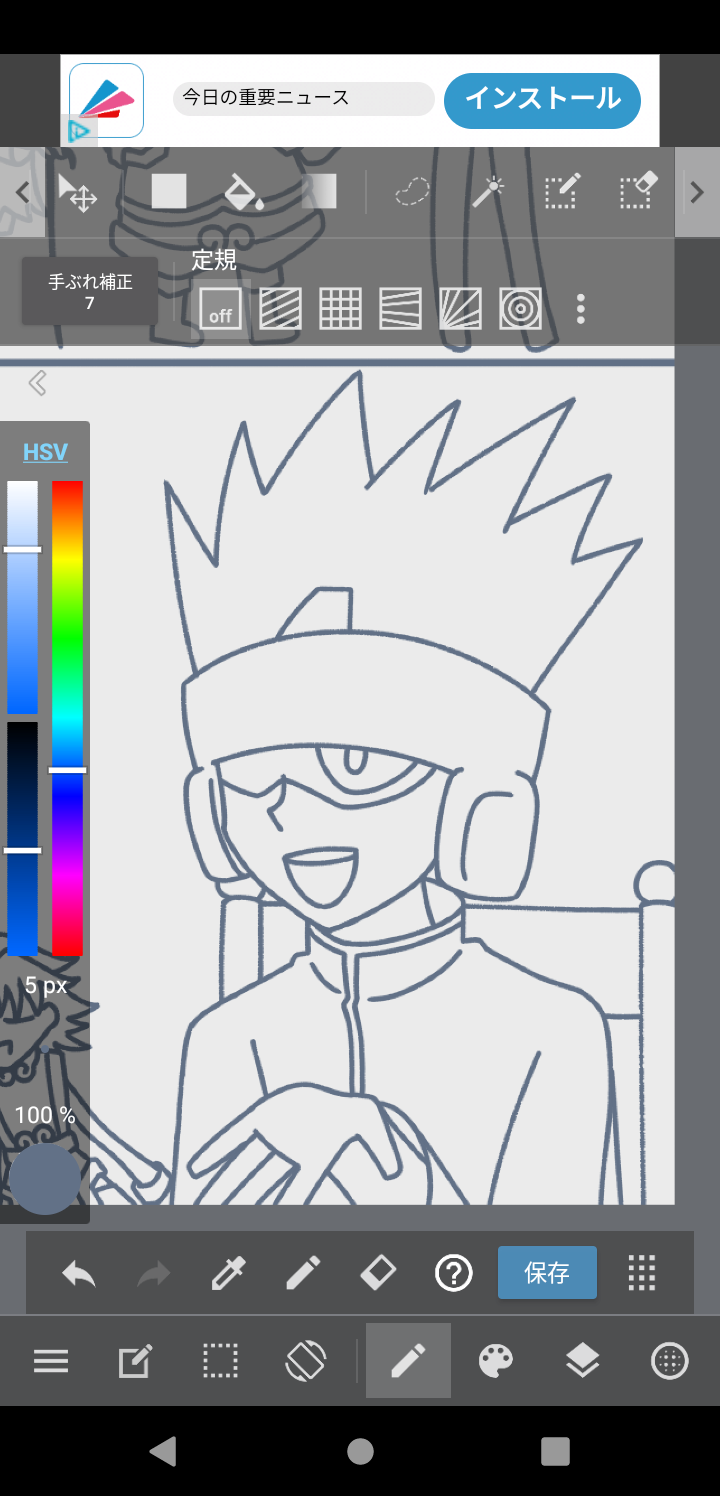This screenshot has height=1496, width=720.
Task: Tap the current color swatch circle
Action: point(45,1179)
